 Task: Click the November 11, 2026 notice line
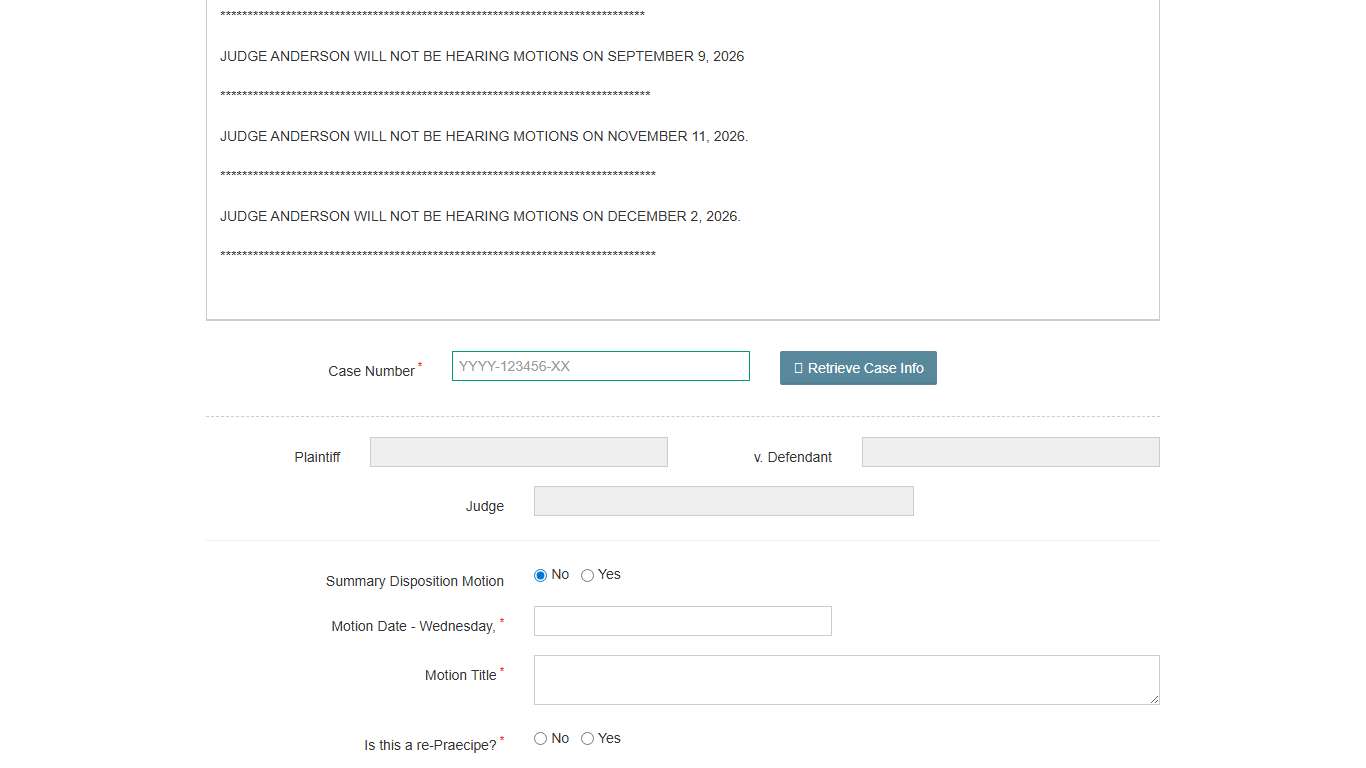pyautogui.click(x=484, y=136)
